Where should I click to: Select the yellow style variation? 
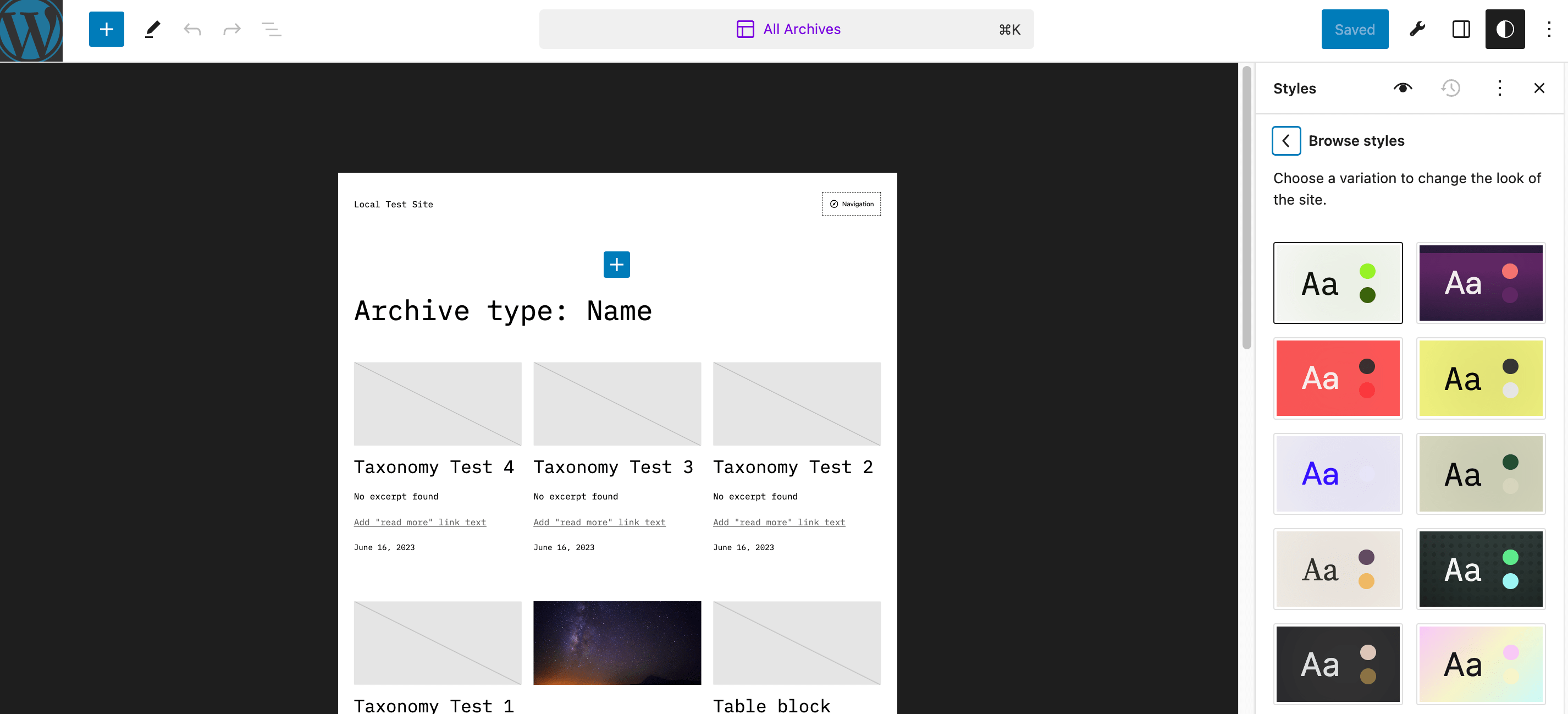1481,378
